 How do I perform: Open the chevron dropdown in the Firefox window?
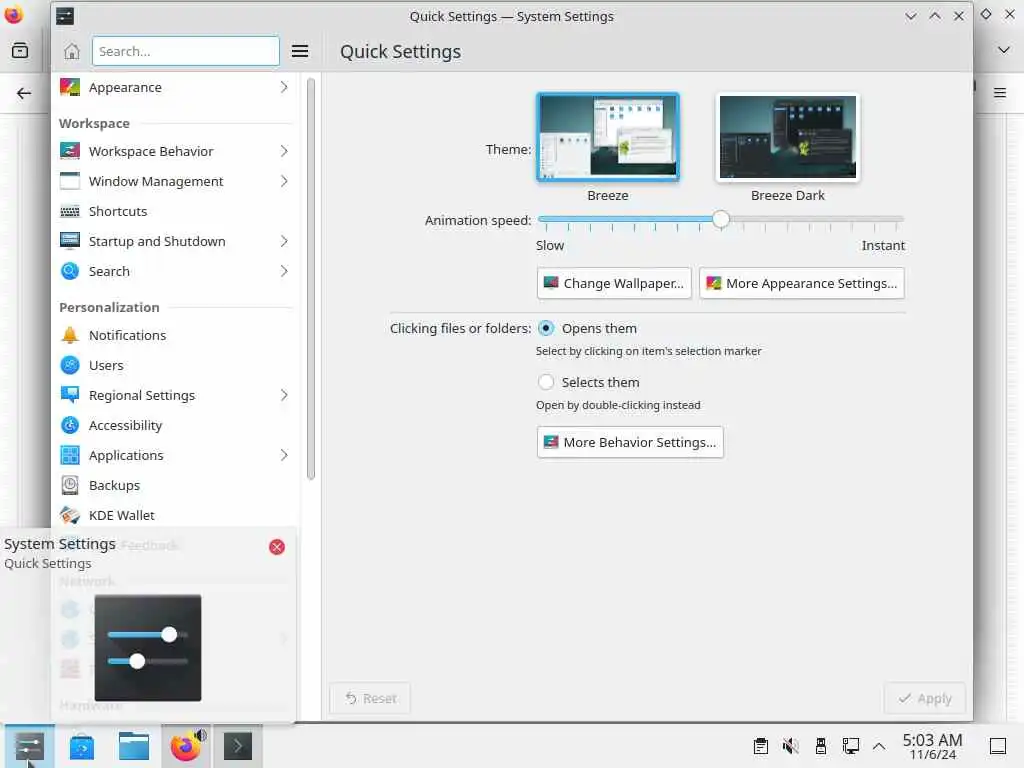(1004, 50)
